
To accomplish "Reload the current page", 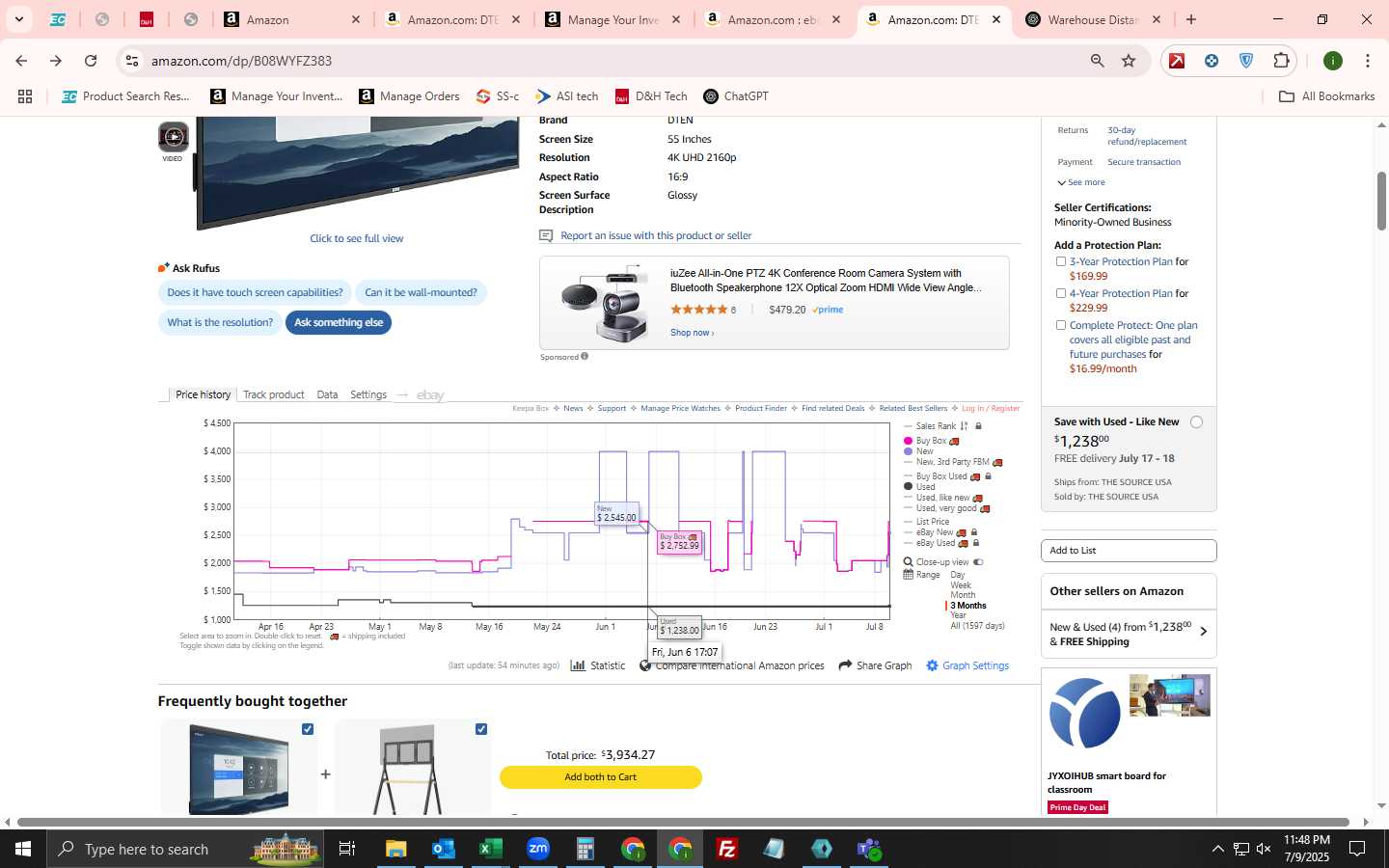I will (x=91, y=61).
